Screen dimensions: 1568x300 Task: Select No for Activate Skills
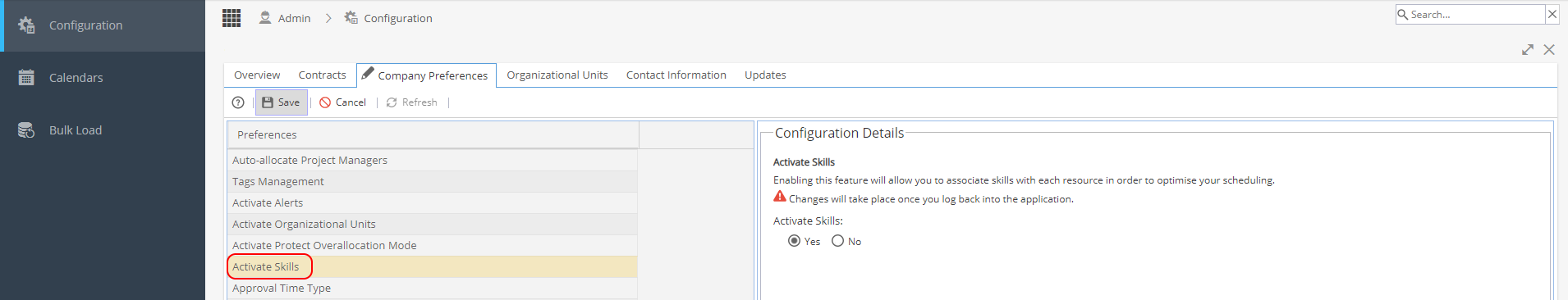(x=837, y=241)
